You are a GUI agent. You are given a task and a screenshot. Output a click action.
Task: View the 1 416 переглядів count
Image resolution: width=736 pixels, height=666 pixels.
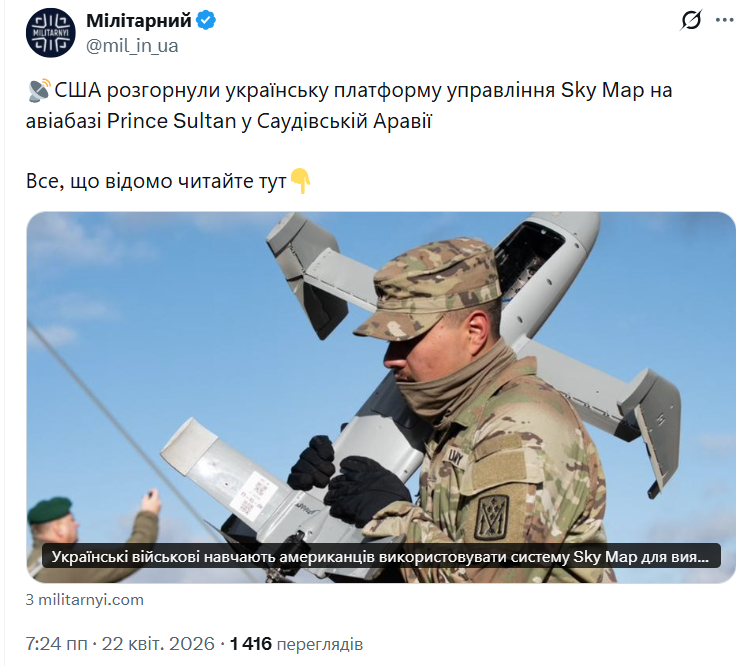(296, 644)
